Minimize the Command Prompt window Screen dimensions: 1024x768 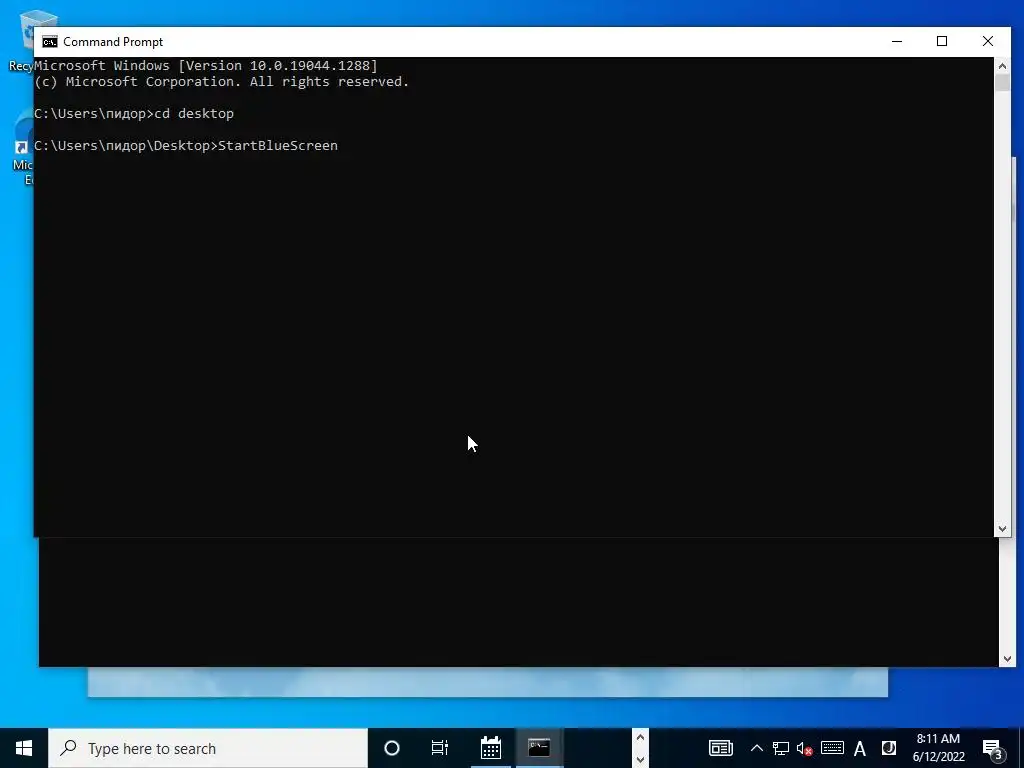[897, 41]
